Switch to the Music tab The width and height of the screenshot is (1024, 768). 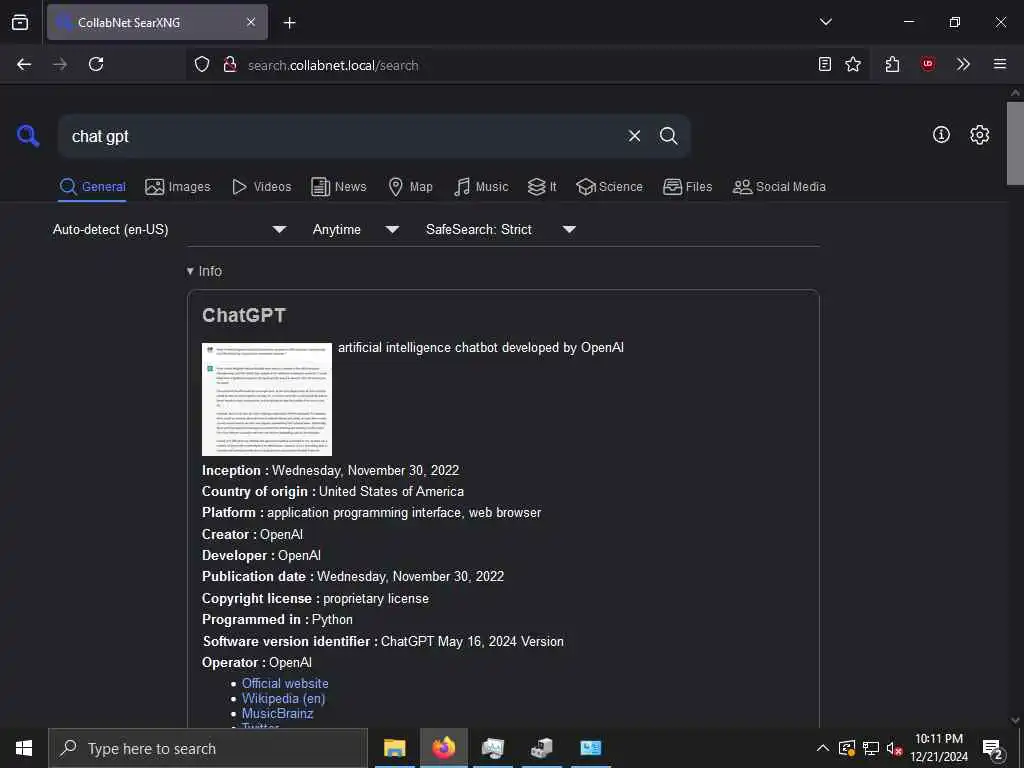pyautogui.click(x=481, y=187)
